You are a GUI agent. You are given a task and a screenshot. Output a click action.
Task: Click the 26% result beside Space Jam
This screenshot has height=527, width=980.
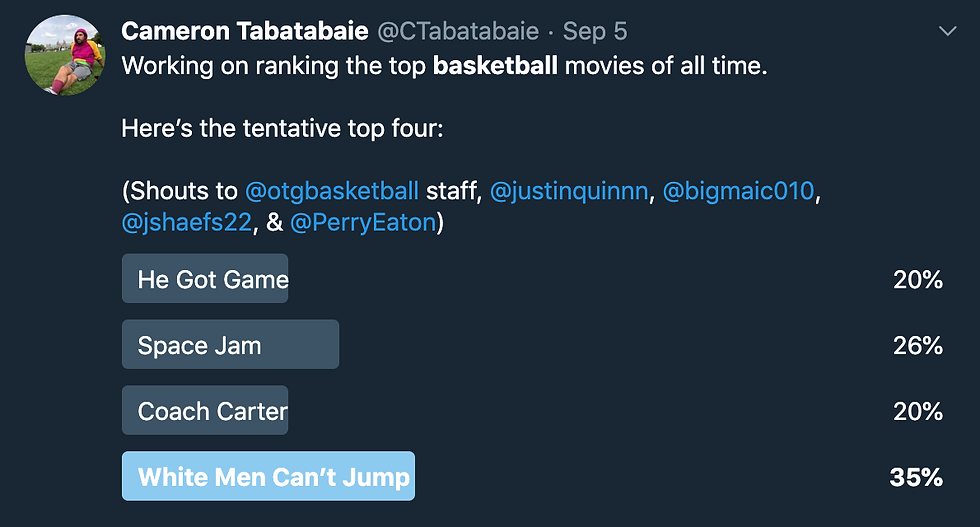918,346
